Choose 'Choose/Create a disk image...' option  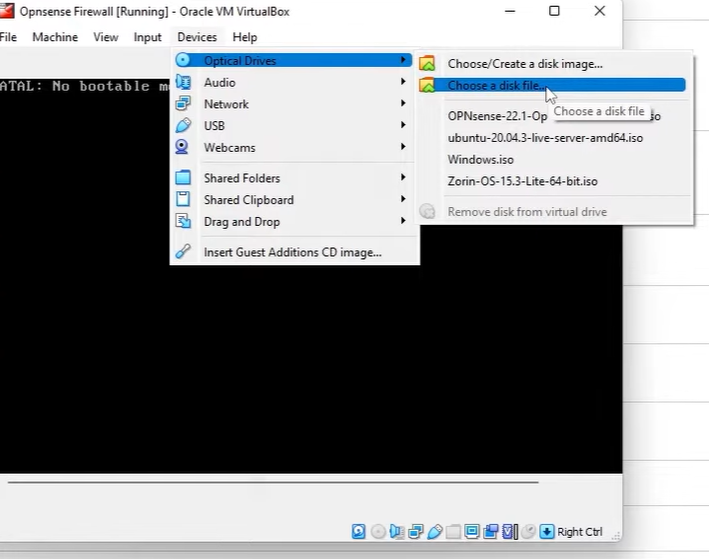click(x=524, y=64)
